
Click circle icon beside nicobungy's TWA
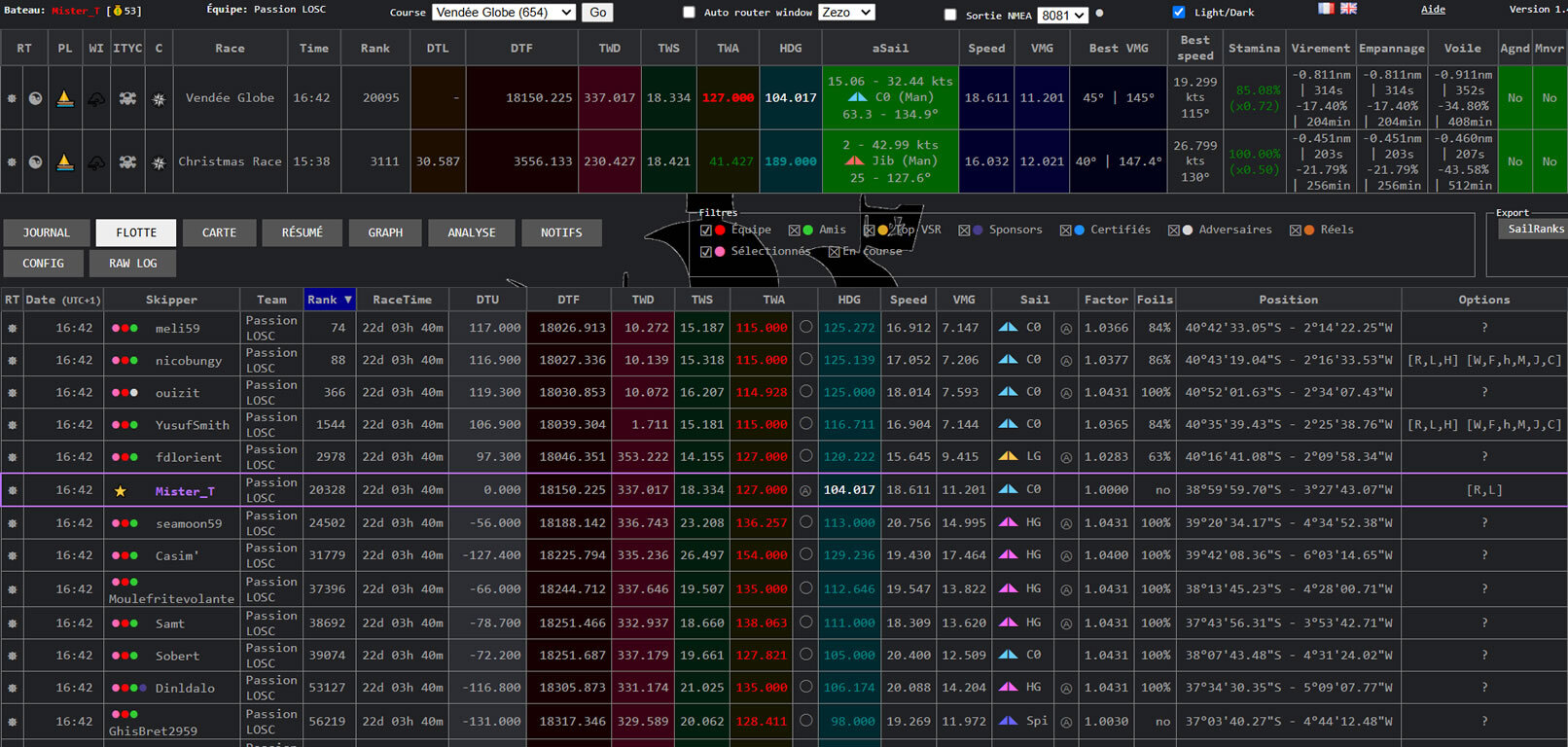[805, 359]
